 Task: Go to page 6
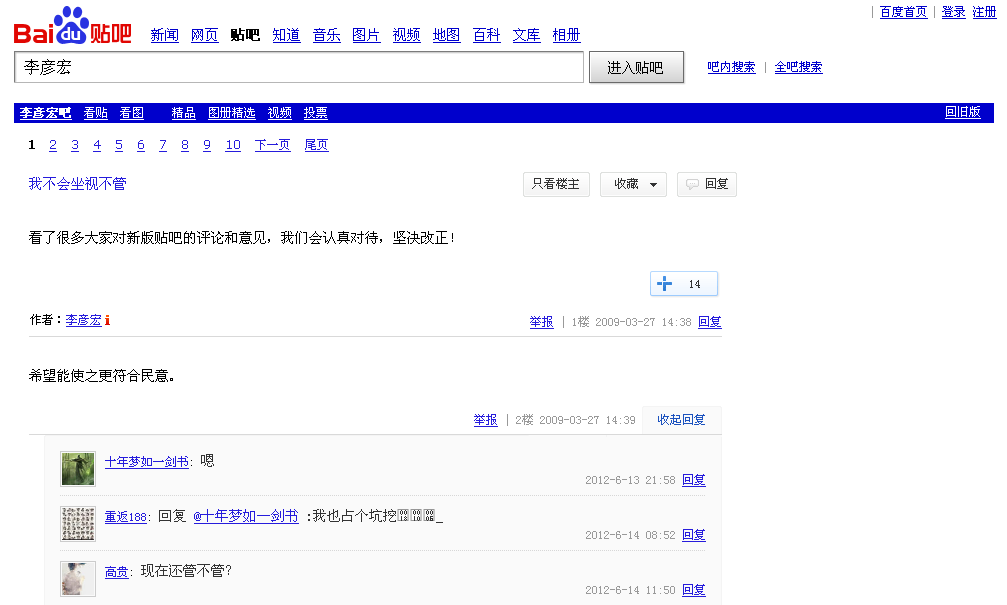[141, 145]
